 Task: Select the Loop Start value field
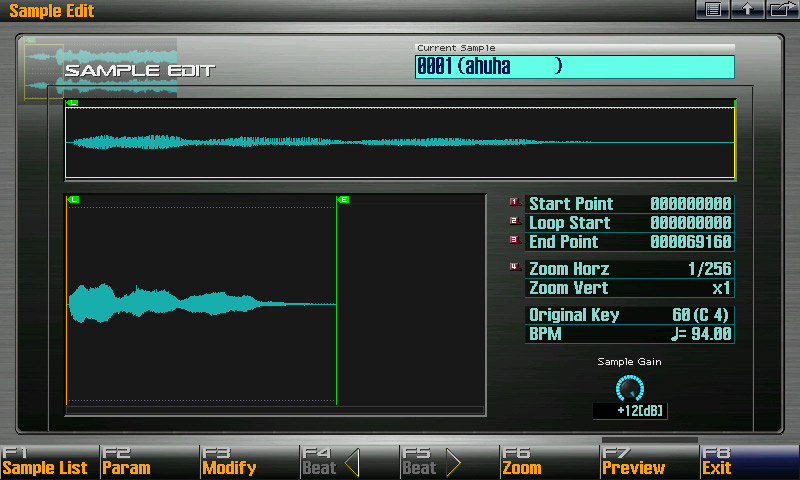pyautogui.click(x=690, y=223)
